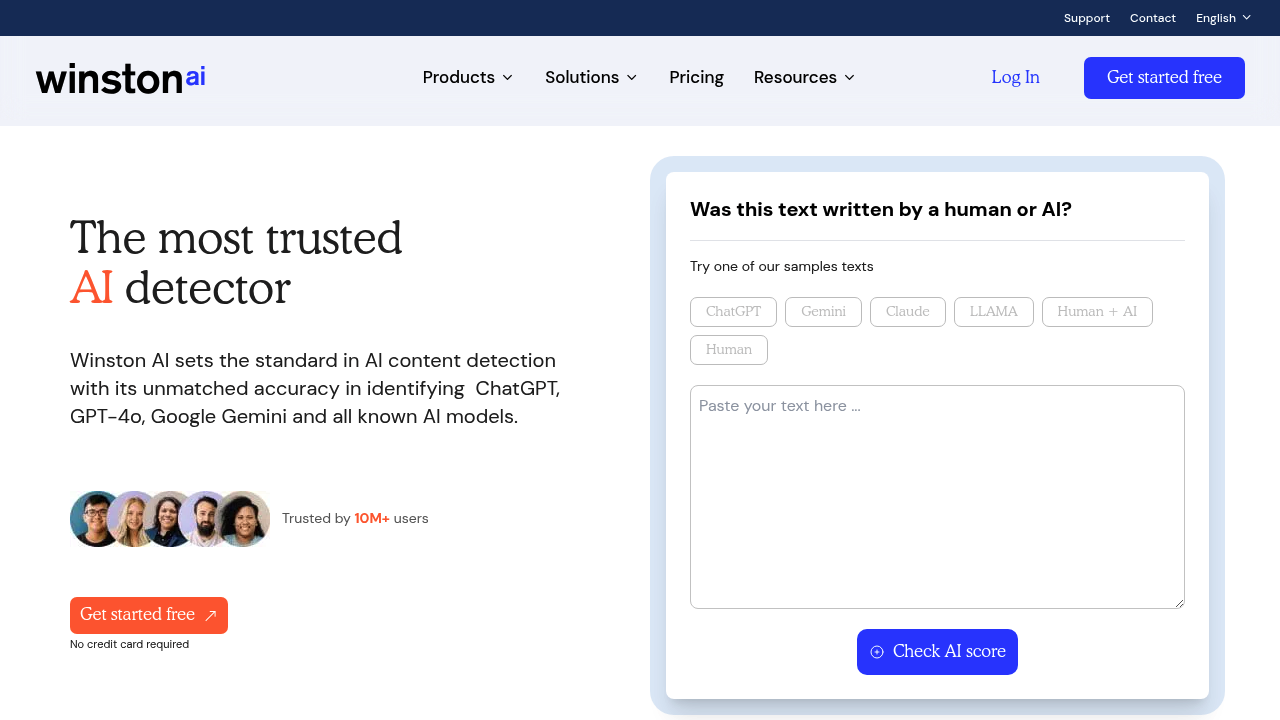
Task: Click the Paste your text here field
Action: click(x=937, y=497)
